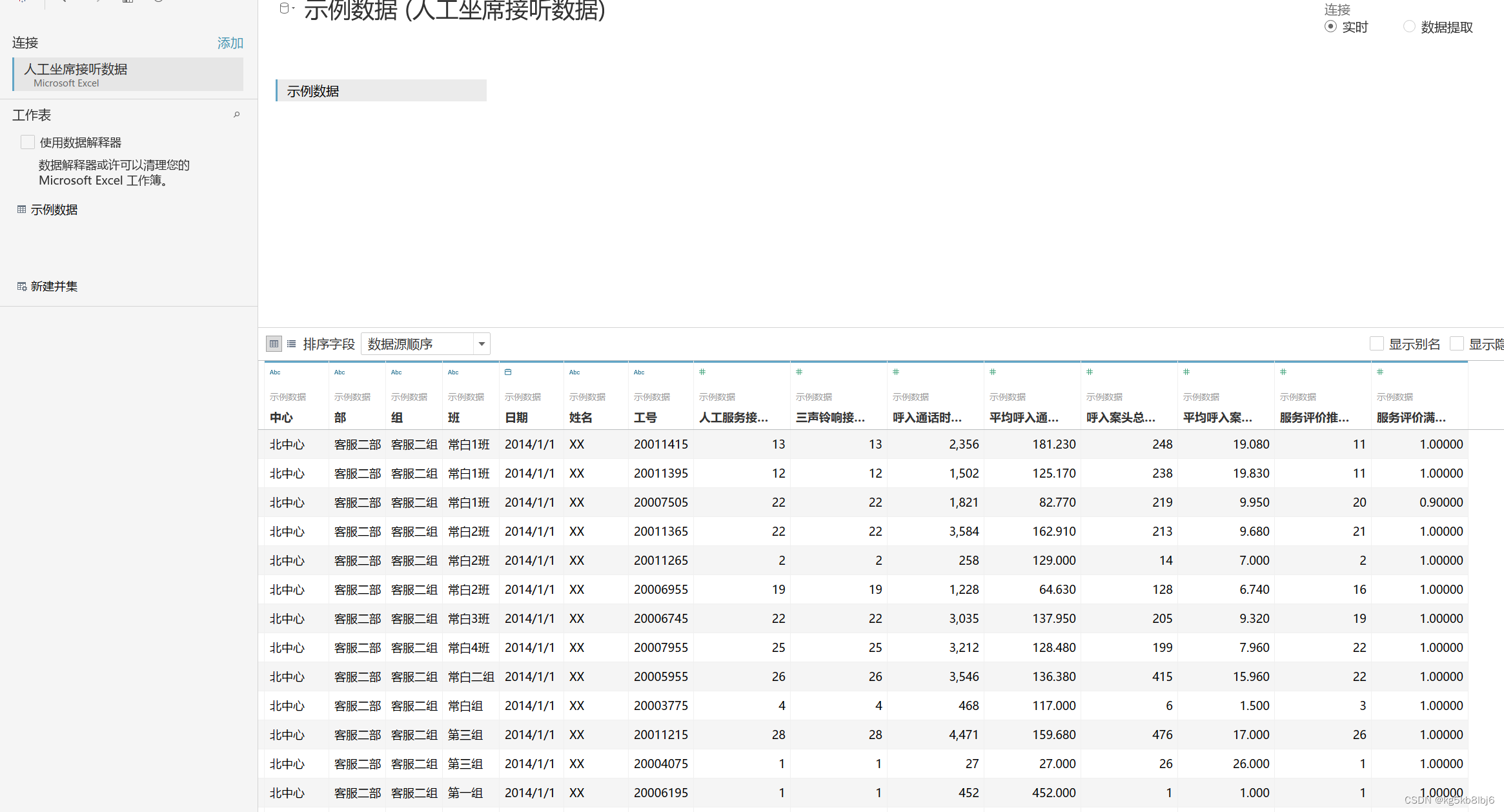Click the # type icon on 工号 column
Image resolution: width=1504 pixels, height=812 pixels.
point(638,372)
